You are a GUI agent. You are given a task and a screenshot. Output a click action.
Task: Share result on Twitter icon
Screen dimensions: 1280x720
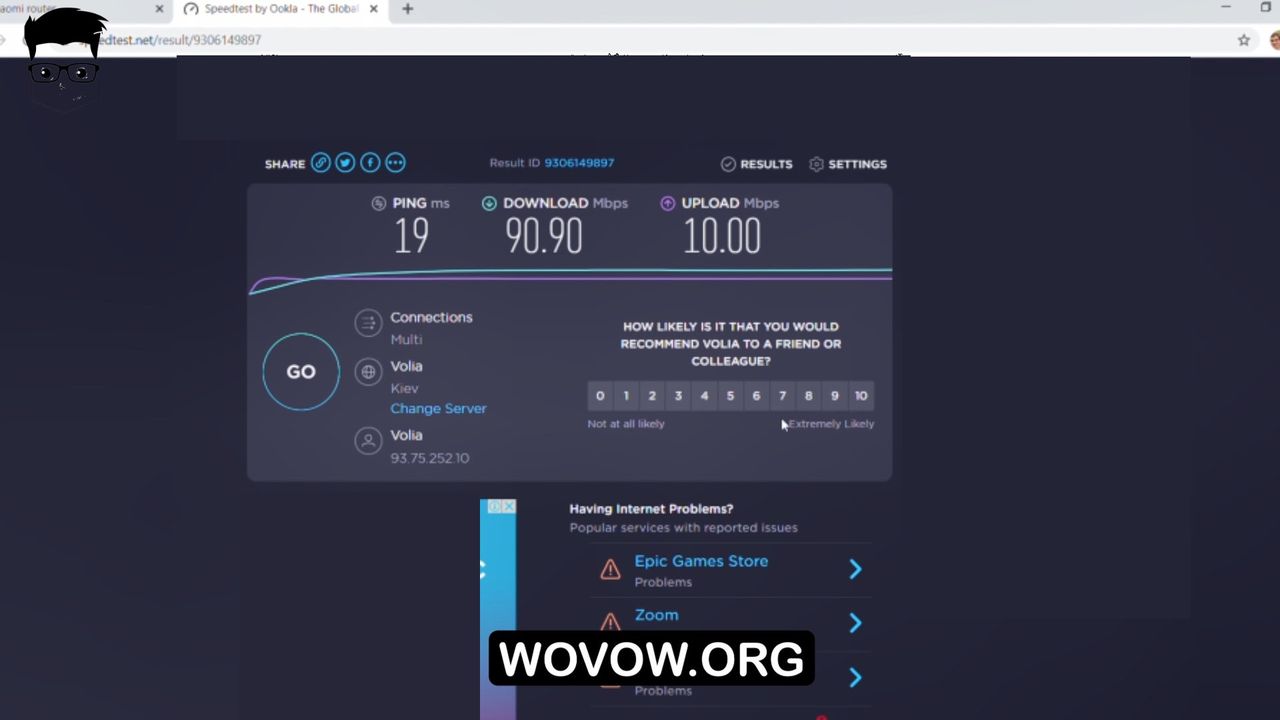(345, 163)
